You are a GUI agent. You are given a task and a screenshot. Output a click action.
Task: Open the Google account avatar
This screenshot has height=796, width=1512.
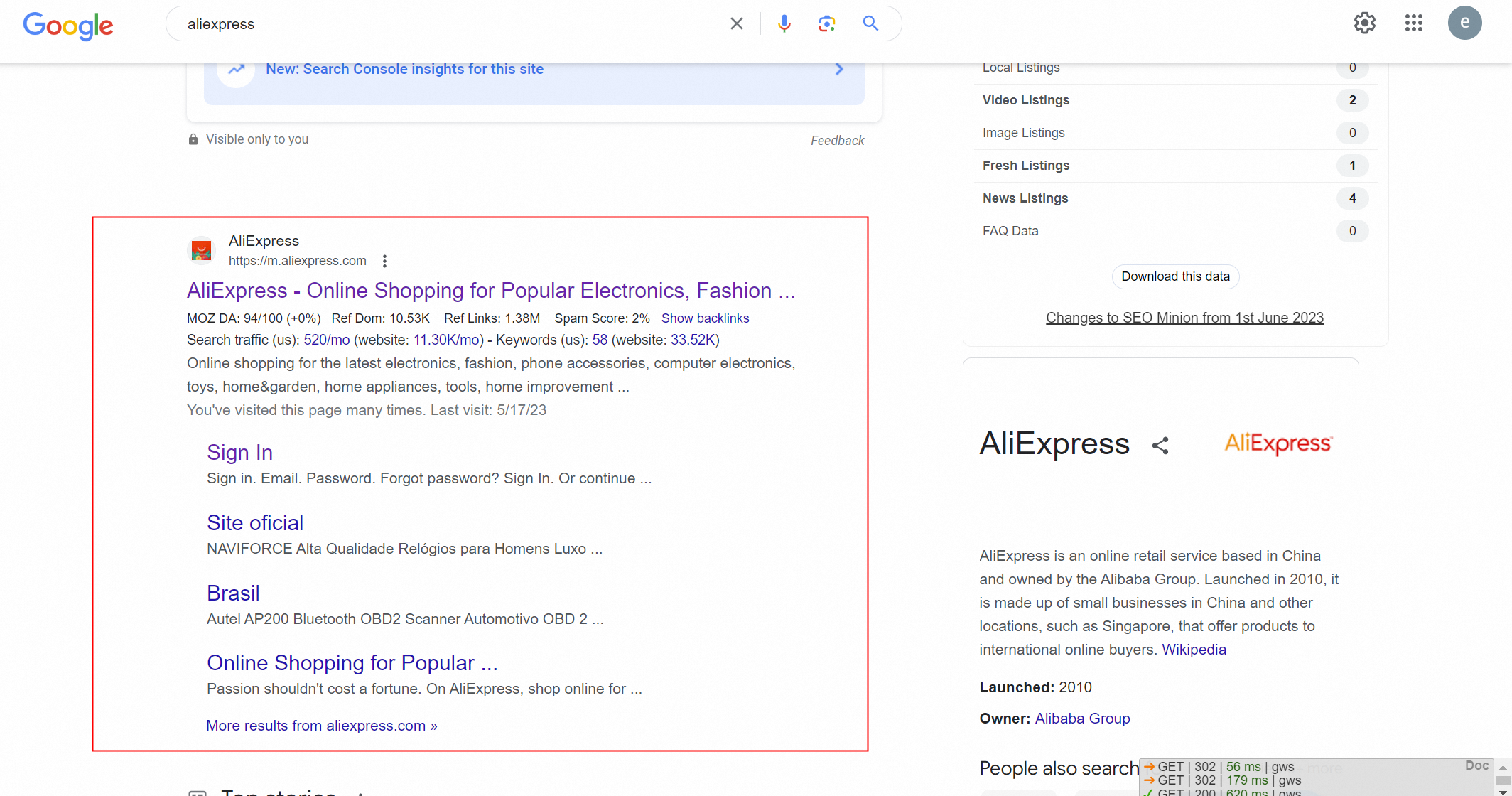(1464, 23)
